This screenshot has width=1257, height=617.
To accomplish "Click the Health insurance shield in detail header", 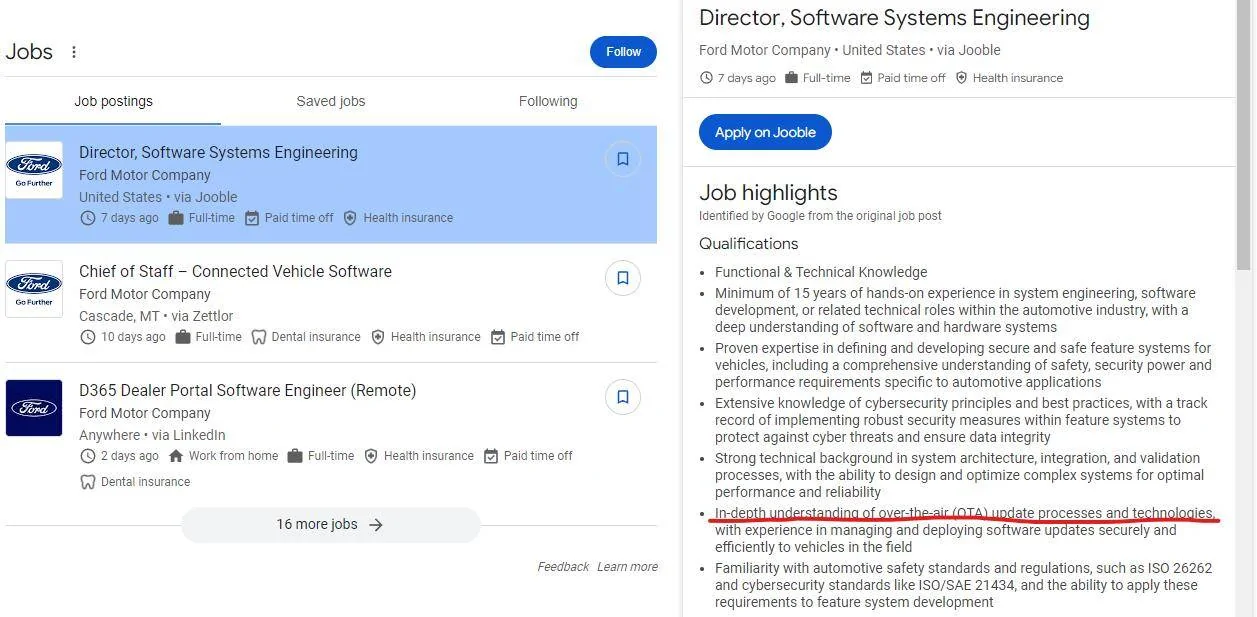I will (x=961, y=78).
